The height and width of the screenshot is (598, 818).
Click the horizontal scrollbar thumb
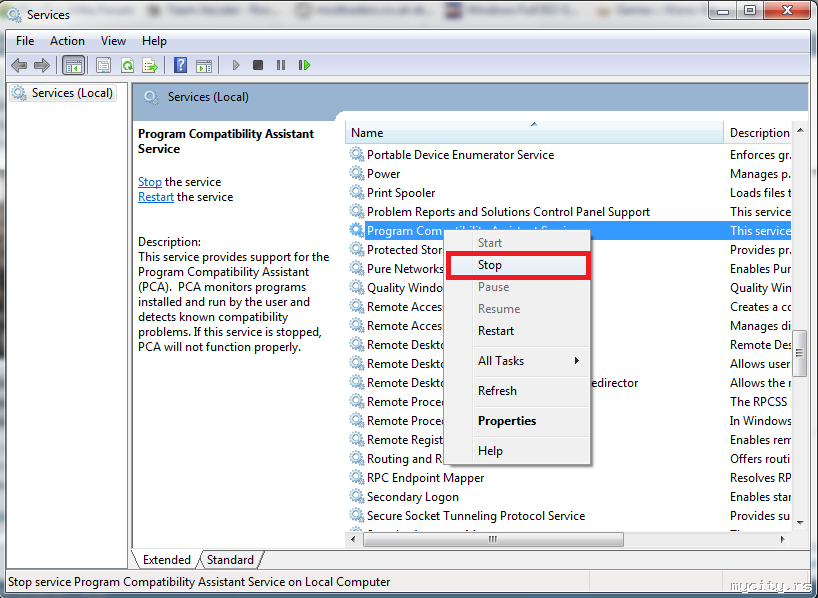pyautogui.click(x=493, y=539)
